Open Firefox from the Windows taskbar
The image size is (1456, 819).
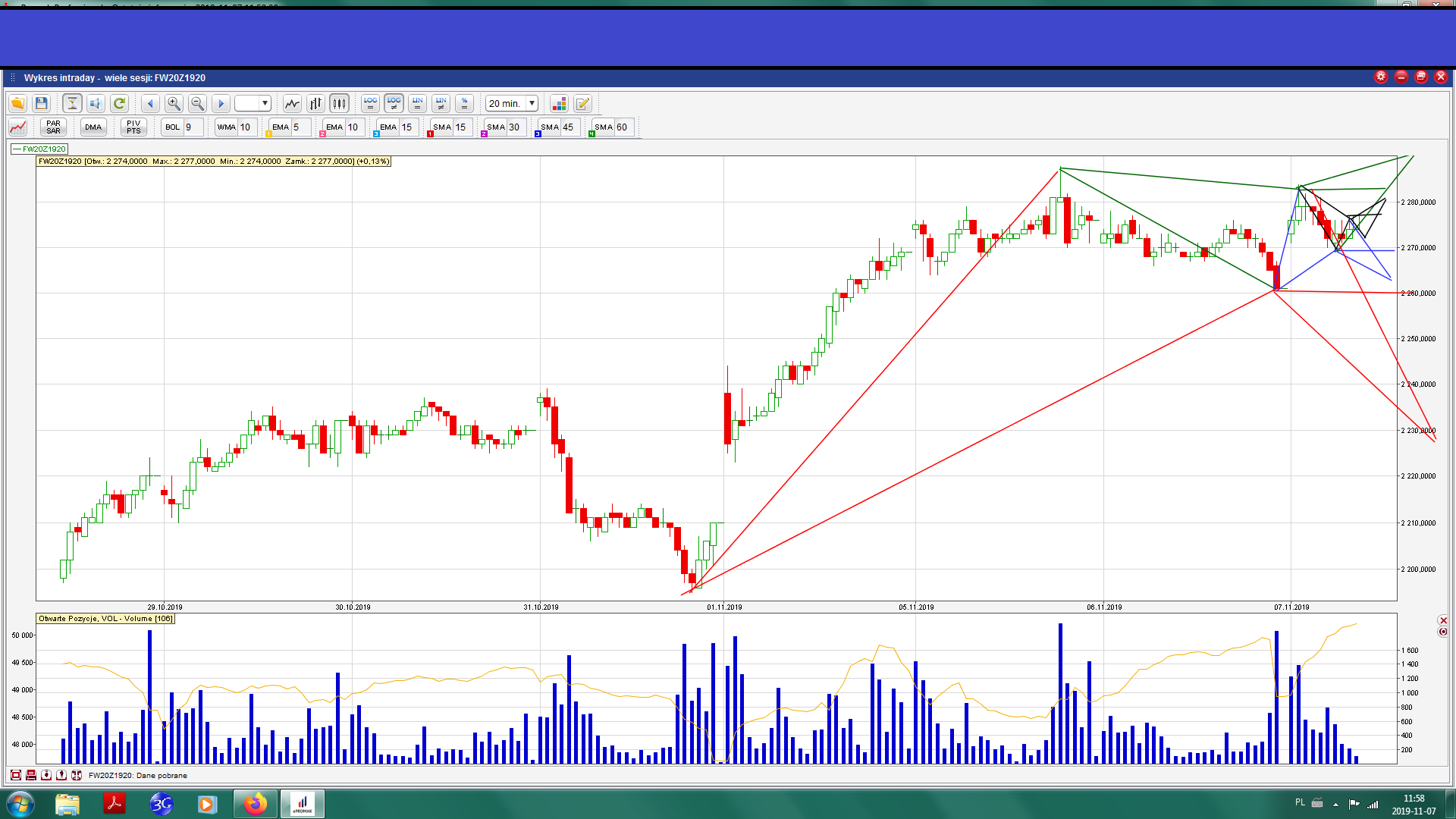coord(256,804)
